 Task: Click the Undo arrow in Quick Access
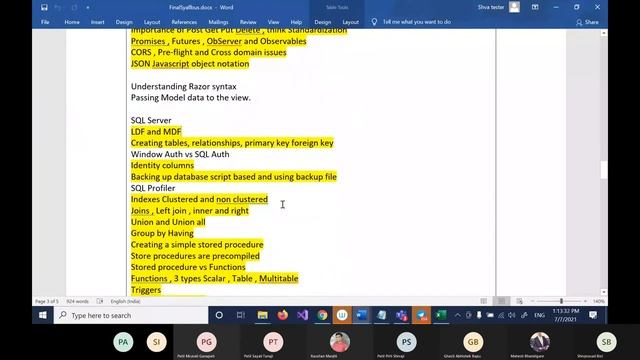tap(58, 7)
